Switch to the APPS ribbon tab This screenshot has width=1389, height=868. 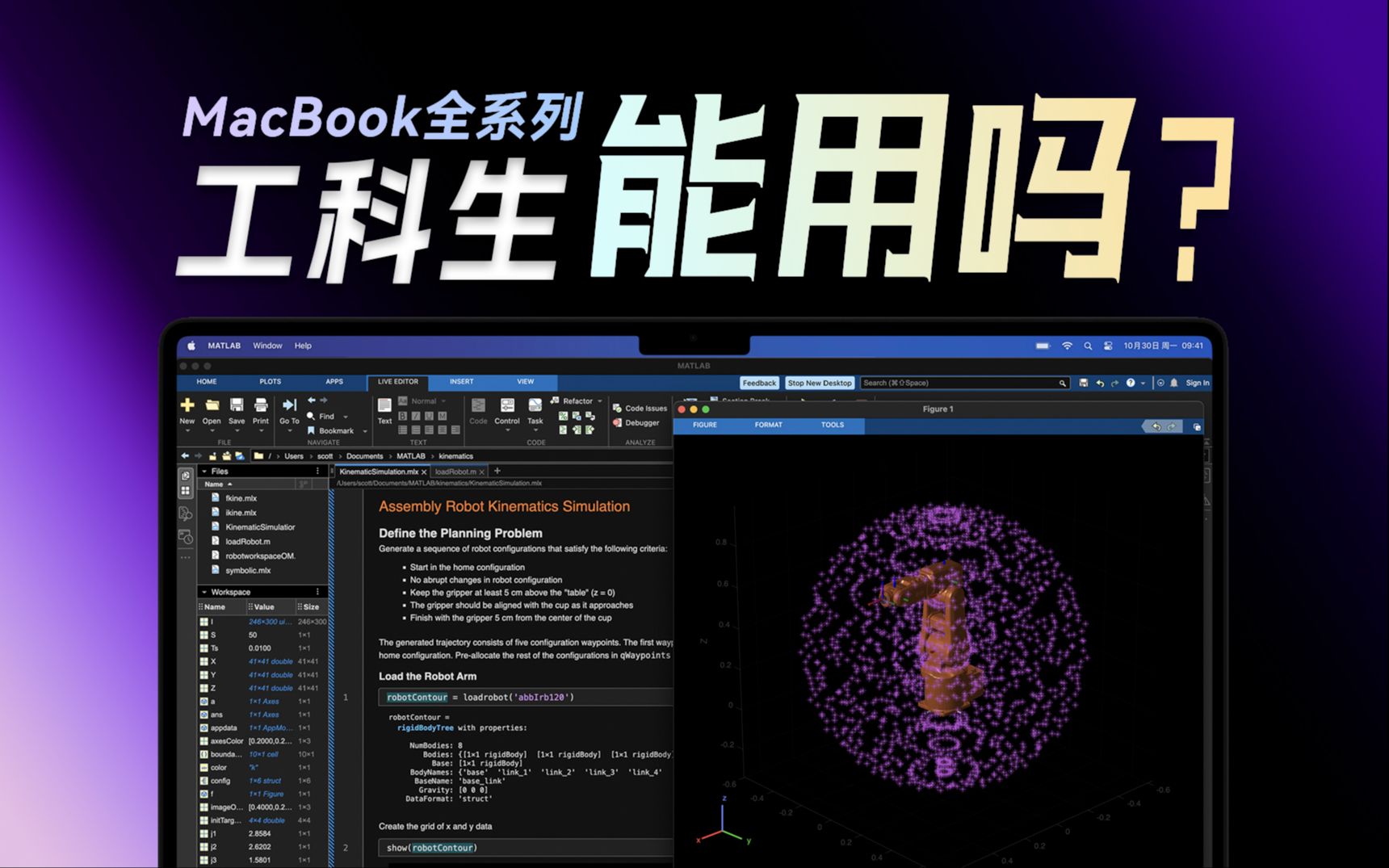tap(334, 381)
